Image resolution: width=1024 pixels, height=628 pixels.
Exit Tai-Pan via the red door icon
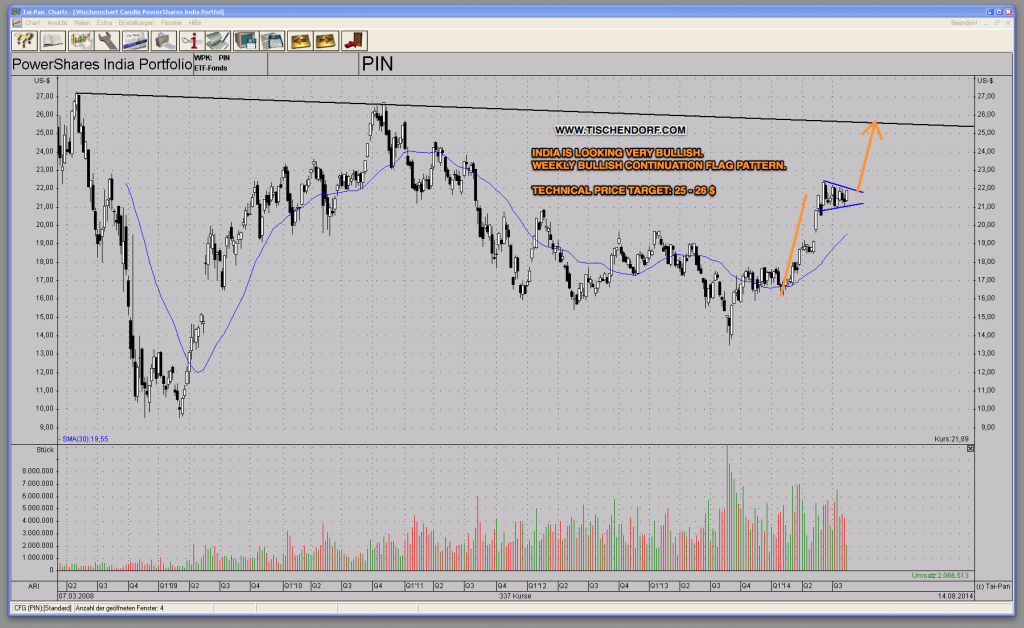(x=352, y=40)
